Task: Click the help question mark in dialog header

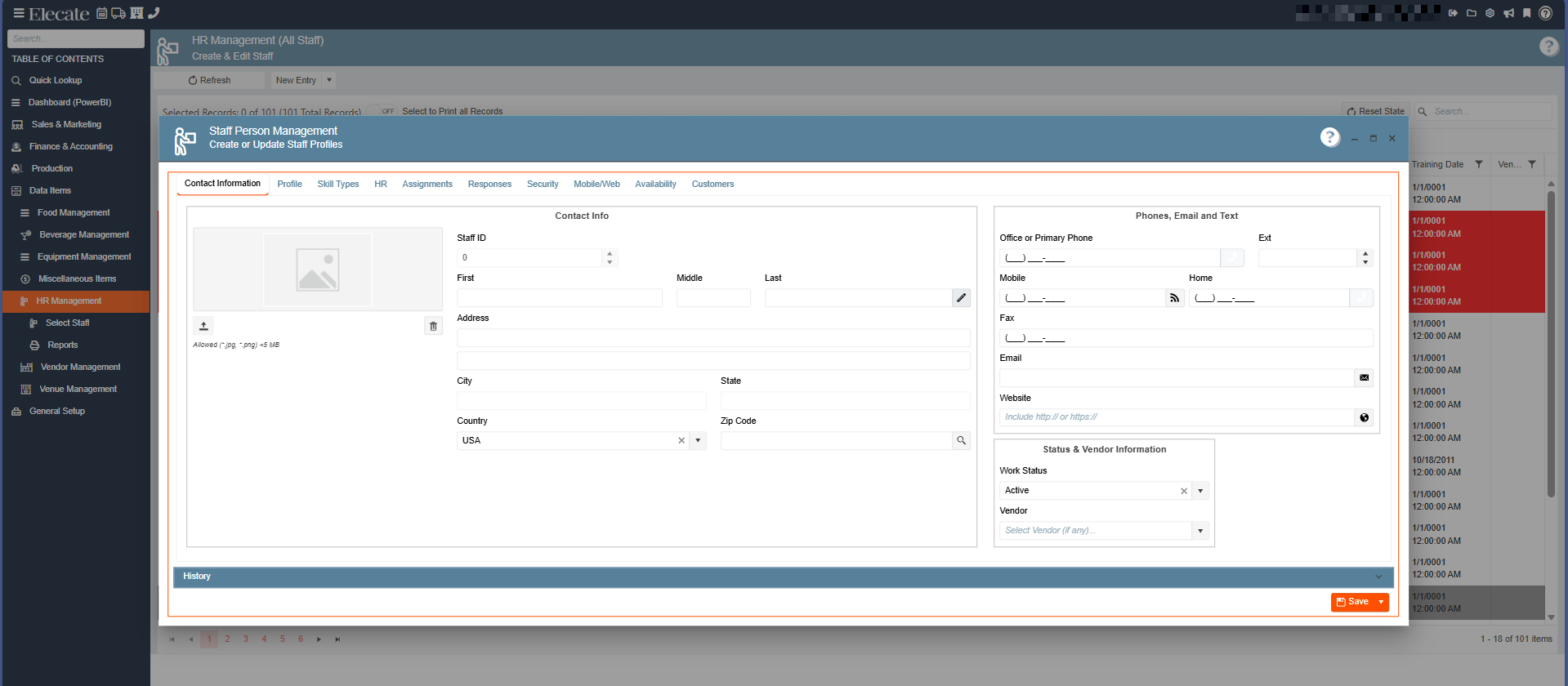Action: (x=1329, y=137)
